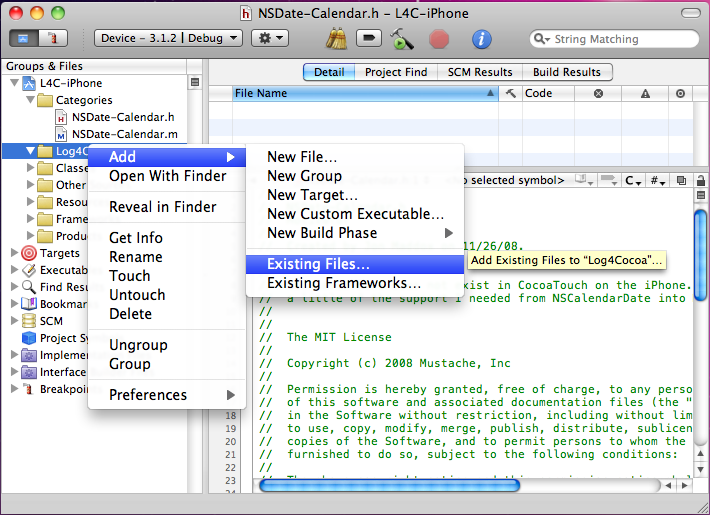Image resolution: width=710 pixels, height=515 pixels.
Task: Open the included files # popup
Action: pyautogui.click(x=657, y=181)
